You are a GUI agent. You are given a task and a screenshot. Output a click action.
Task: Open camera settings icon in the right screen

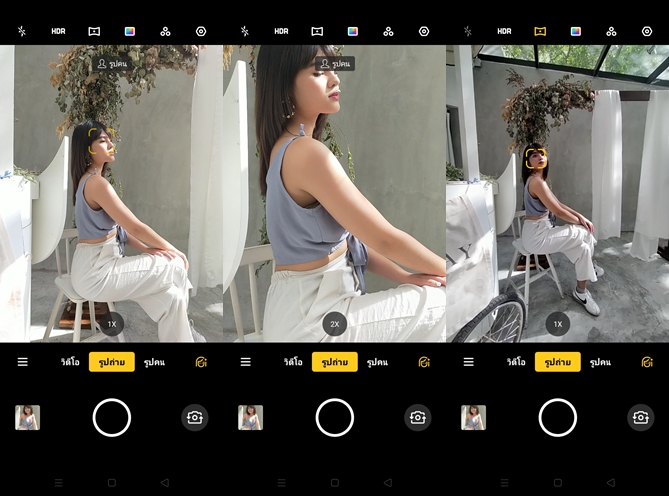click(x=647, y=31)
